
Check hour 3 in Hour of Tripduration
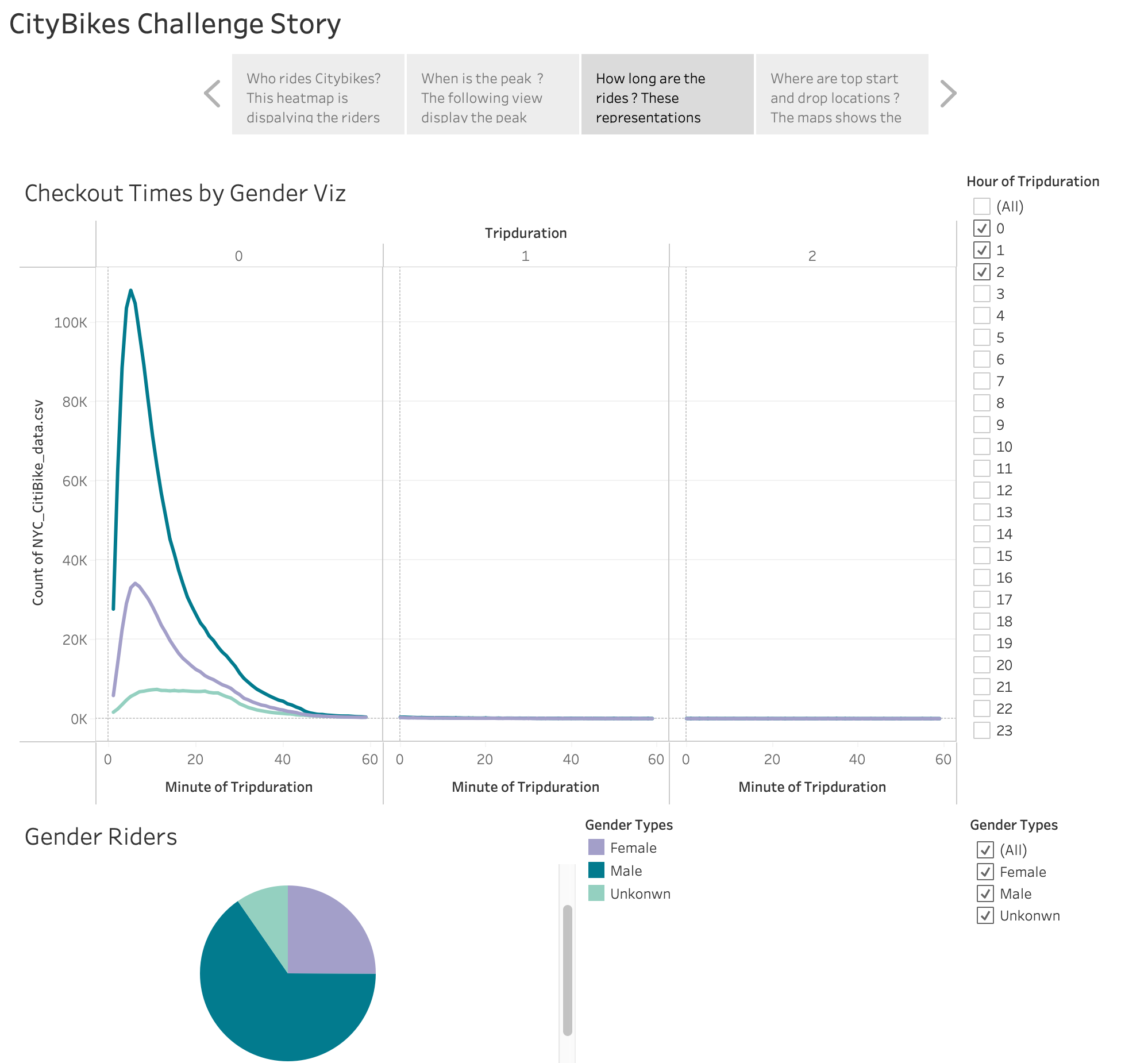pyautogui.click(x=982, y=294)
